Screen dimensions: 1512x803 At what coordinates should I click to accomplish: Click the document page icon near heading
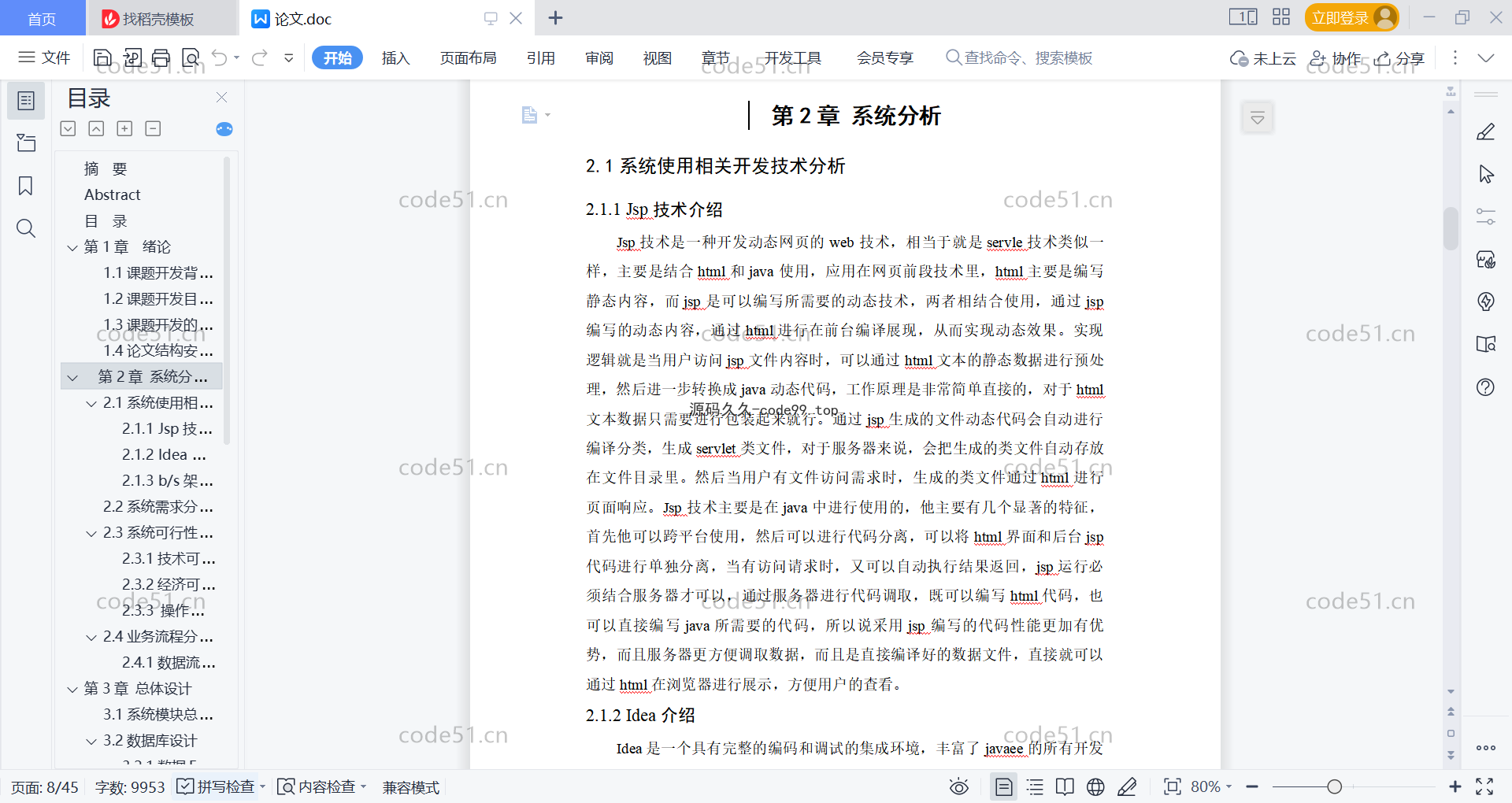click(530, 116)
